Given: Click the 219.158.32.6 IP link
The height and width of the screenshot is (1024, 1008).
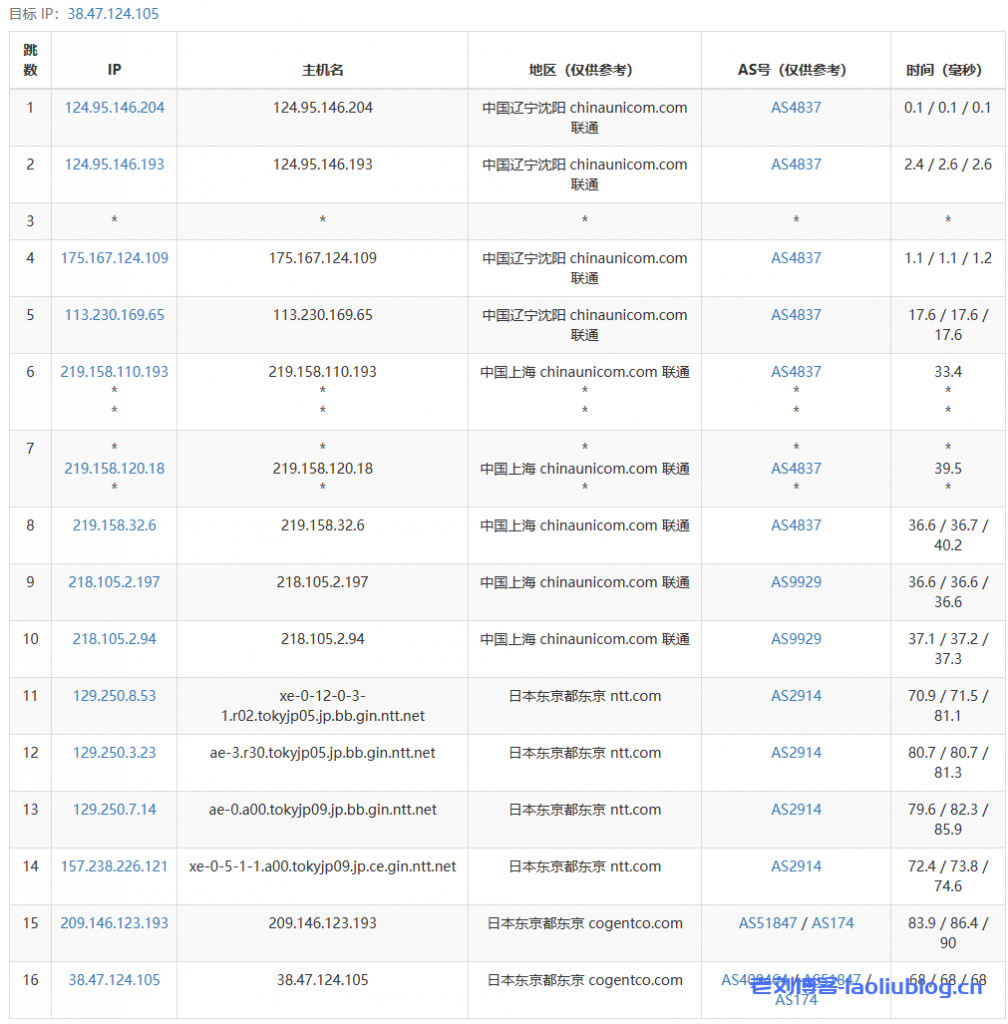Looking at the screenshot, I should pos(114,525).
